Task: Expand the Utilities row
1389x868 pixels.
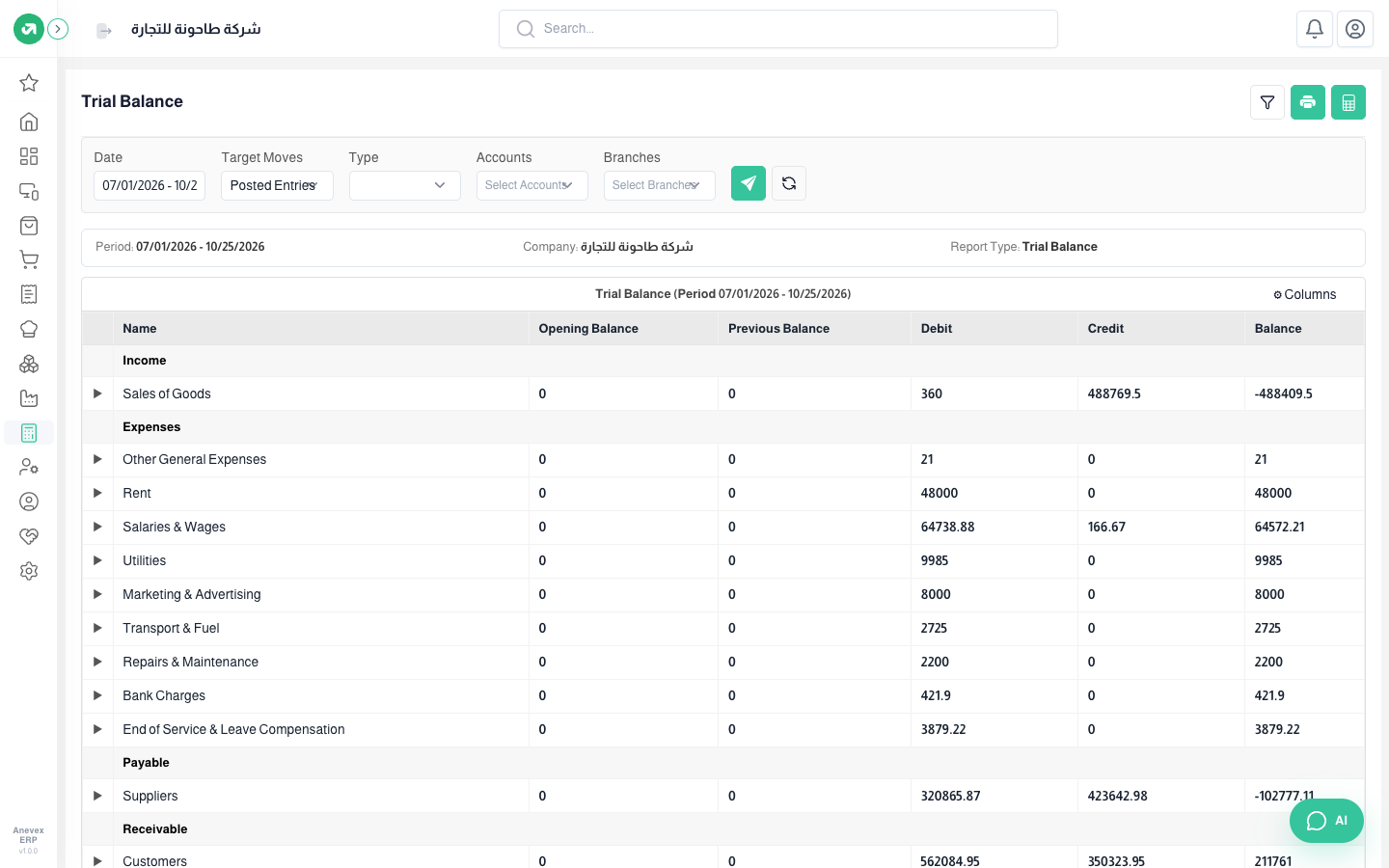Action: tap(97, 560)
